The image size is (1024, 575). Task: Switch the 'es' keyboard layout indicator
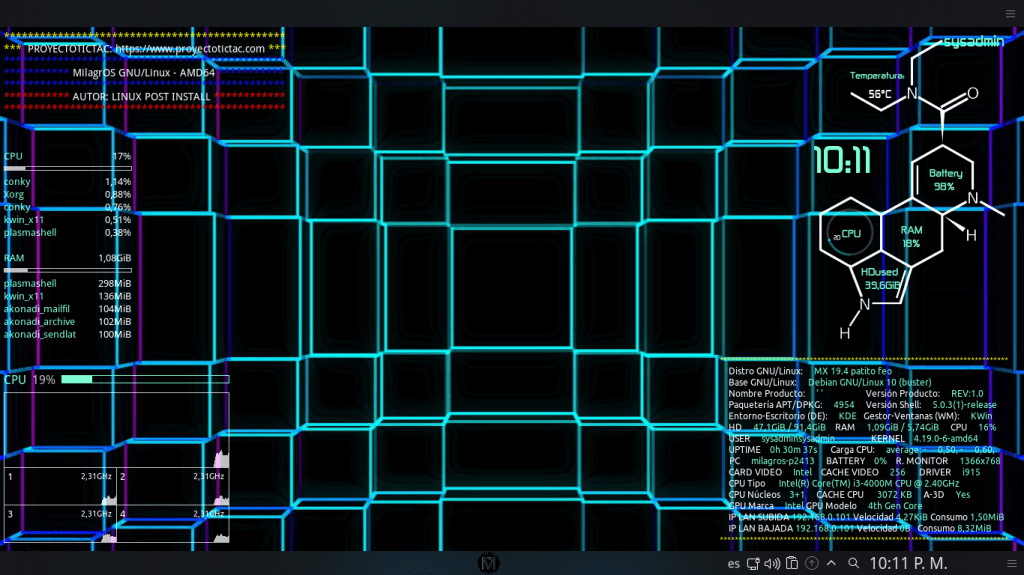[733, 563]
